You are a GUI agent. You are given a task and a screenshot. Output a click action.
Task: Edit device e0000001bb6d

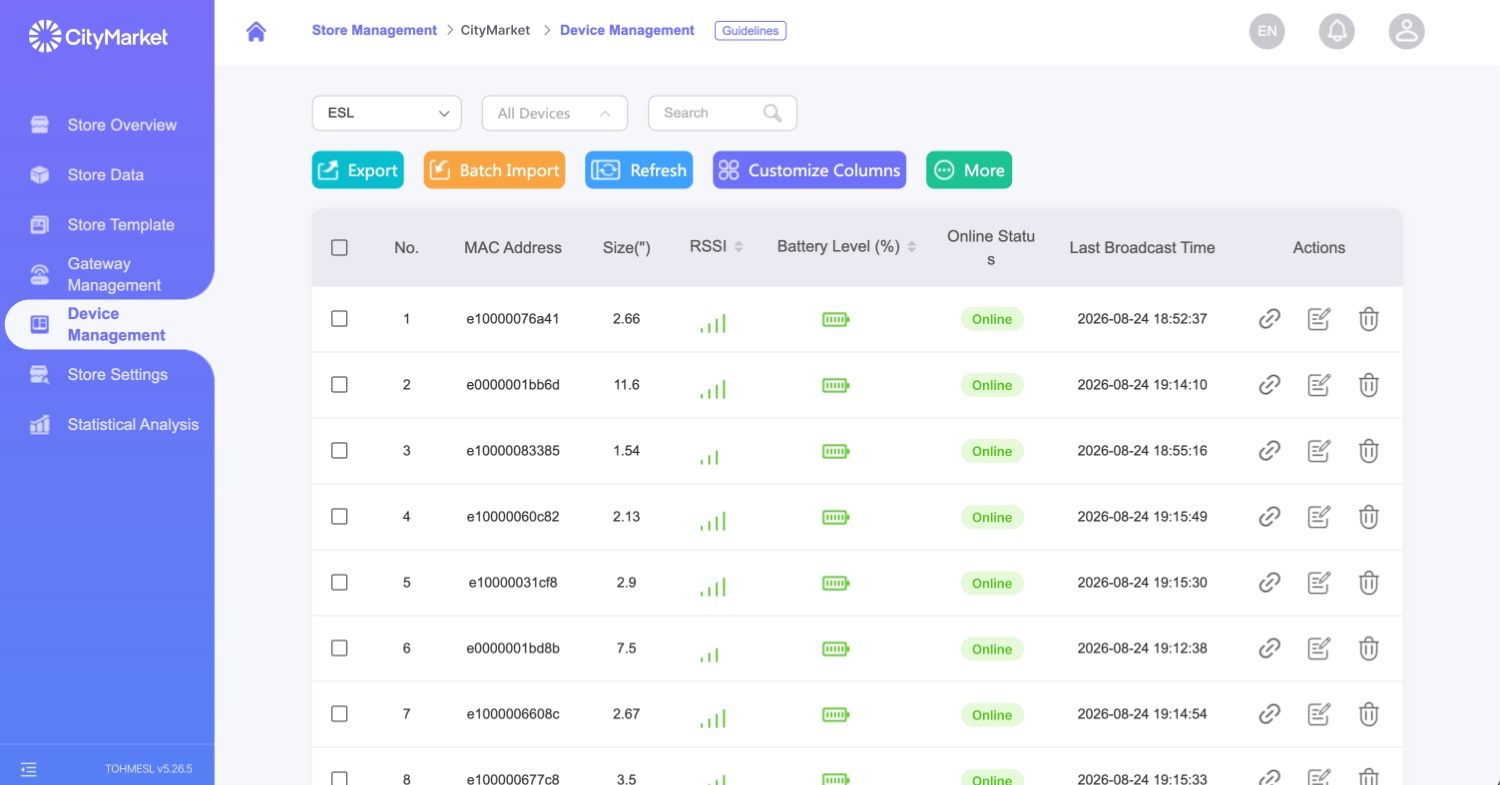pos(1319,385)
